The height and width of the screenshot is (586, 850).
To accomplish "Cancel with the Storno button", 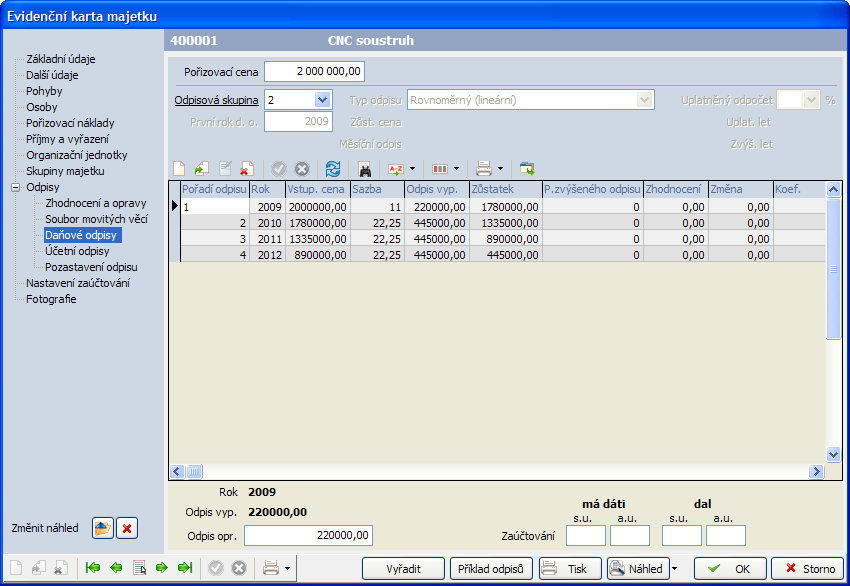I will 807,569.
